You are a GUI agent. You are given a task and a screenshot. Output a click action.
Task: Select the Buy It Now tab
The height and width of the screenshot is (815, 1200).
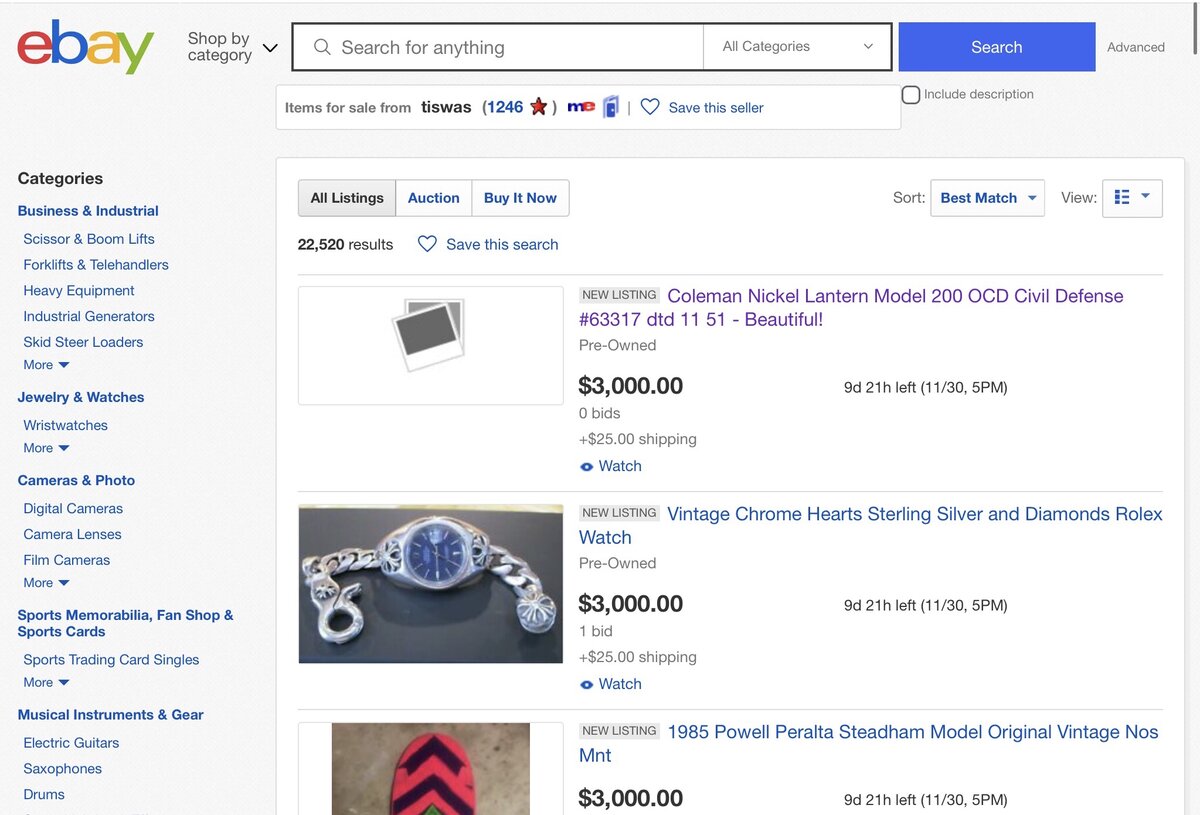coord(520,198)
